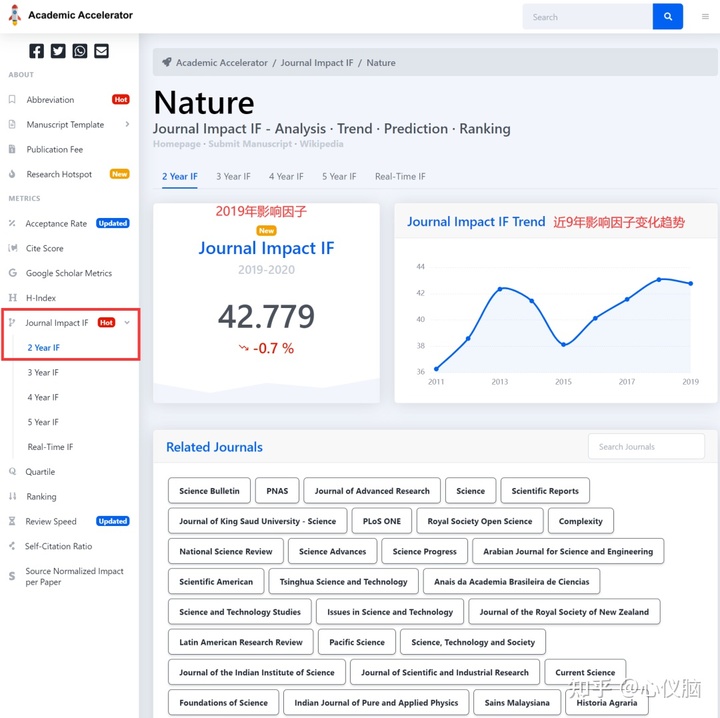Select 5 Year IF in sidebar

43,422
